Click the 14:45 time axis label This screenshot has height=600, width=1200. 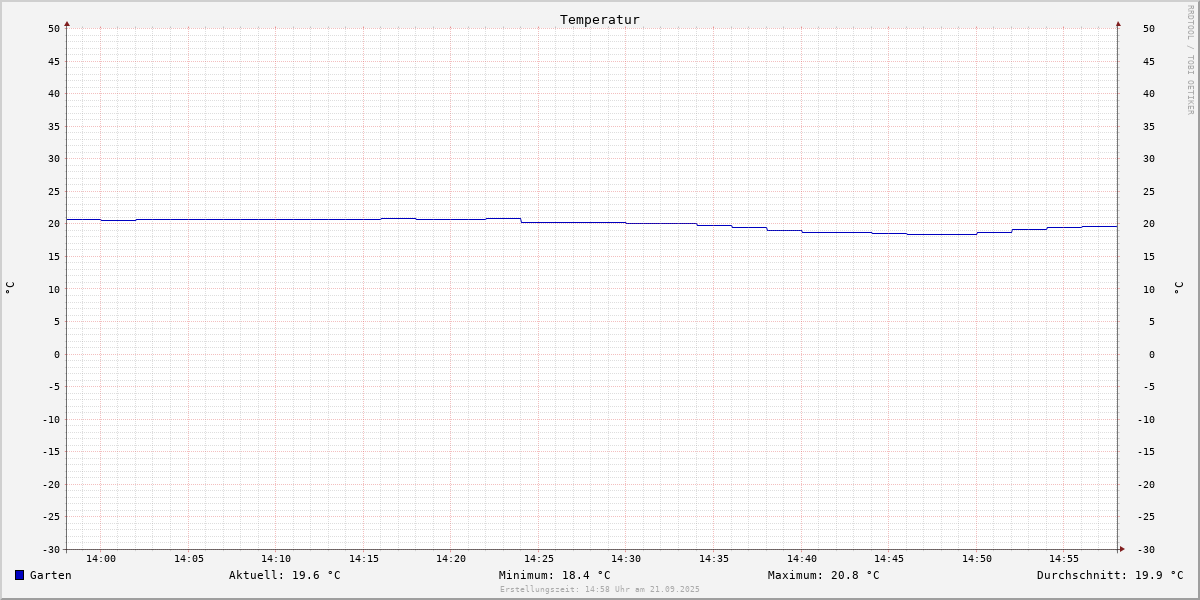point(889,558)
